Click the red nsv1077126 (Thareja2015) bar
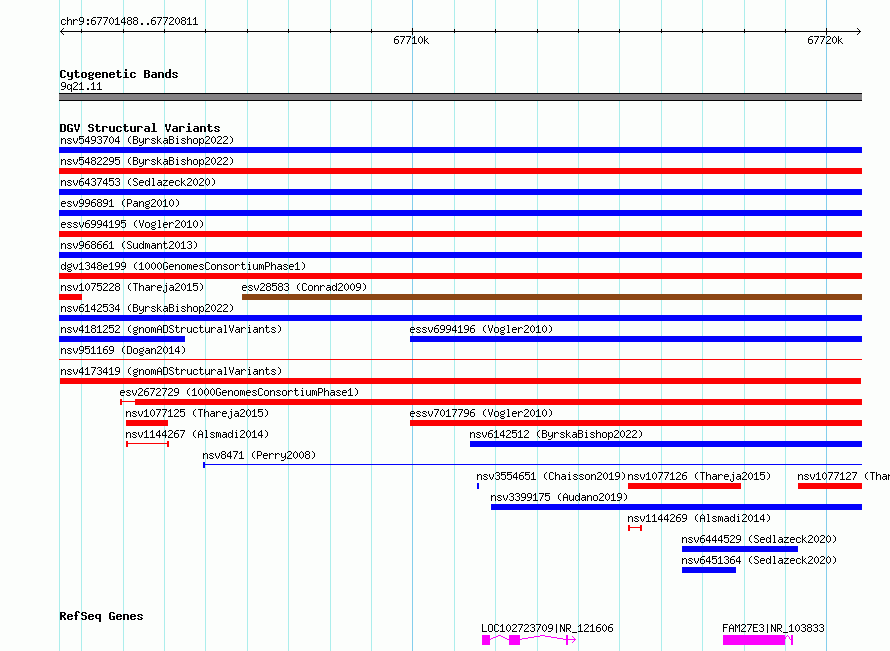The image size is (890, 651). pyautogui.click(x=685, y=486)
